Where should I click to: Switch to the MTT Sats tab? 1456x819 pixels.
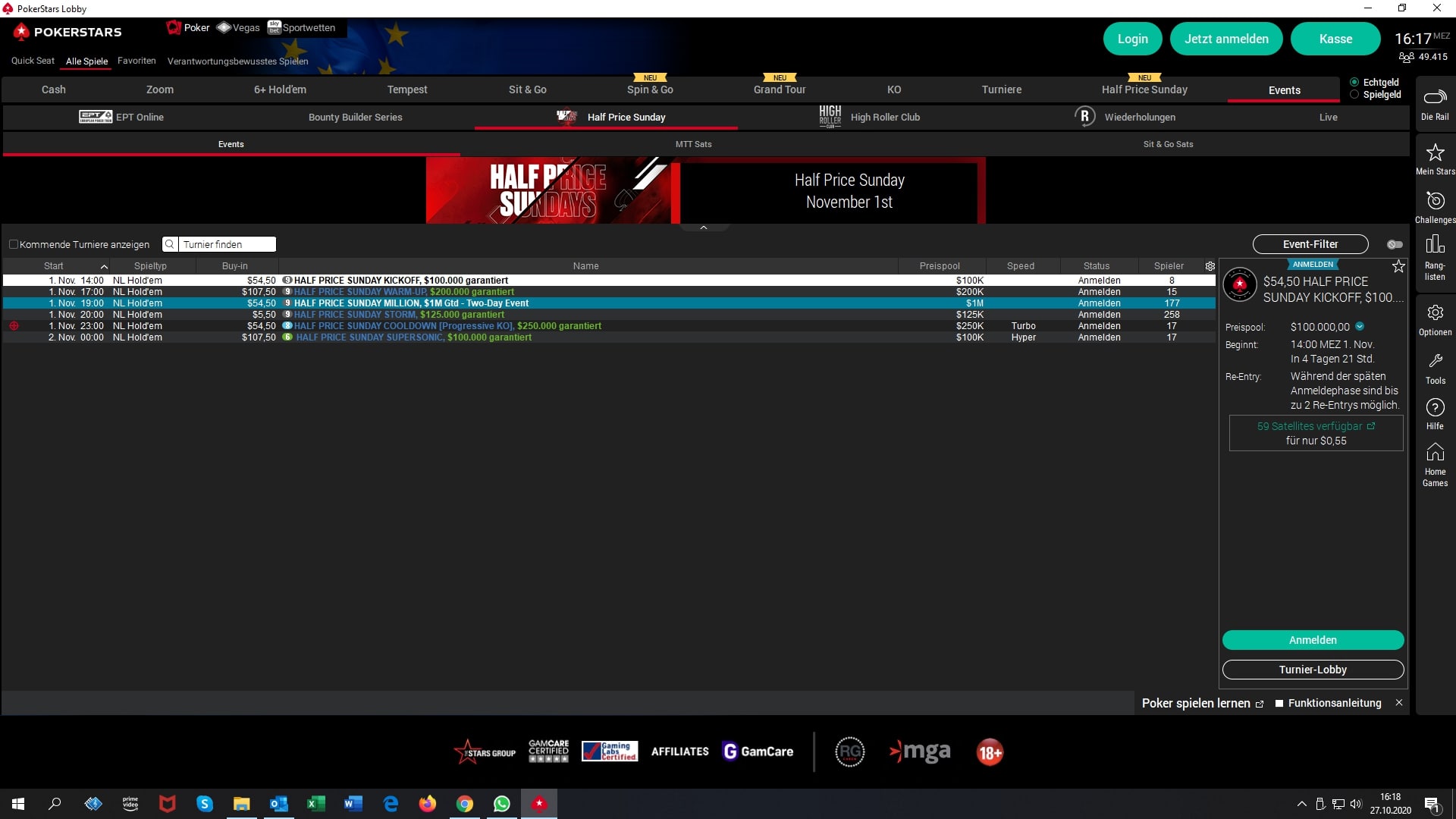[x=693, y=144]
